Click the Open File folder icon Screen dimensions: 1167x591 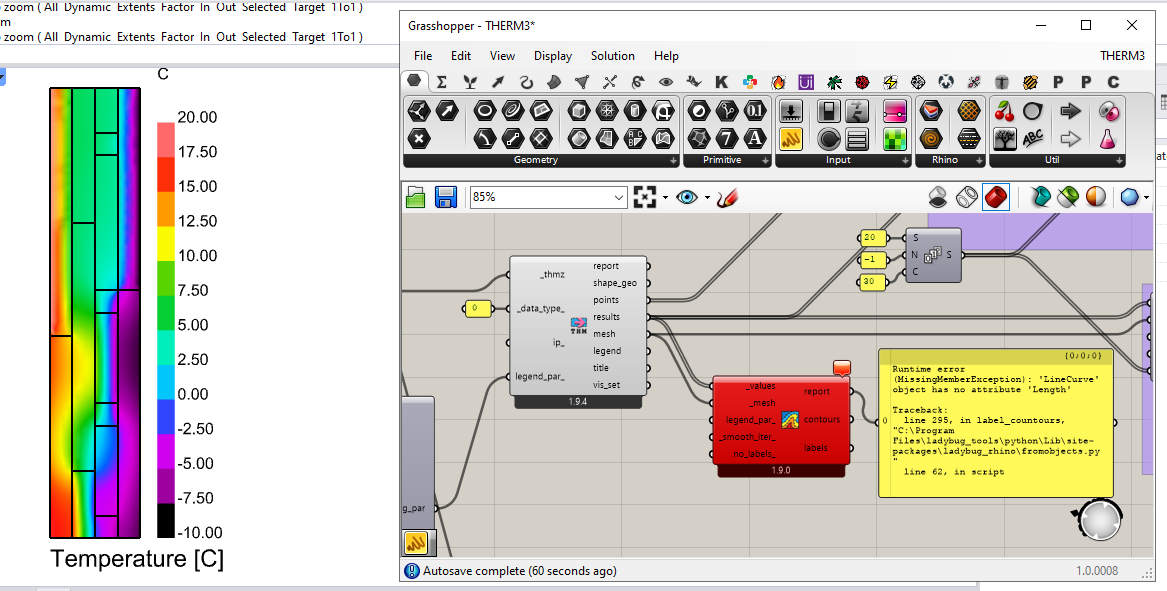tap(416, 198)
